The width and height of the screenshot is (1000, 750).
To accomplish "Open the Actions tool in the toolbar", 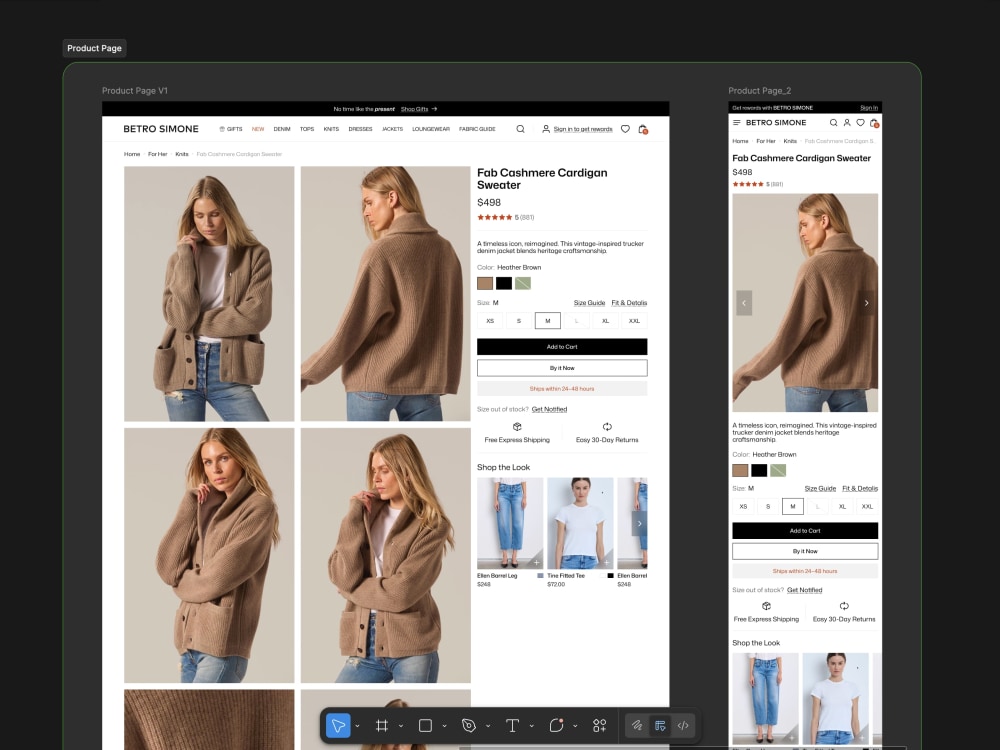I will 599,726.
